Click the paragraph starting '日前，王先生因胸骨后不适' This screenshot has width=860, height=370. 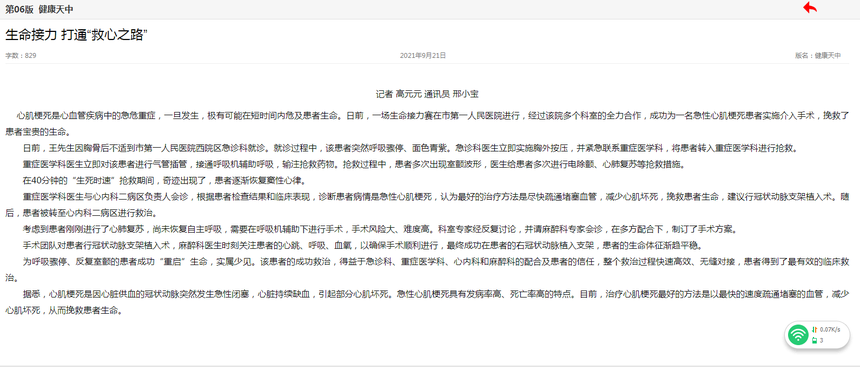pyautogui.click(x=412, y=148)
